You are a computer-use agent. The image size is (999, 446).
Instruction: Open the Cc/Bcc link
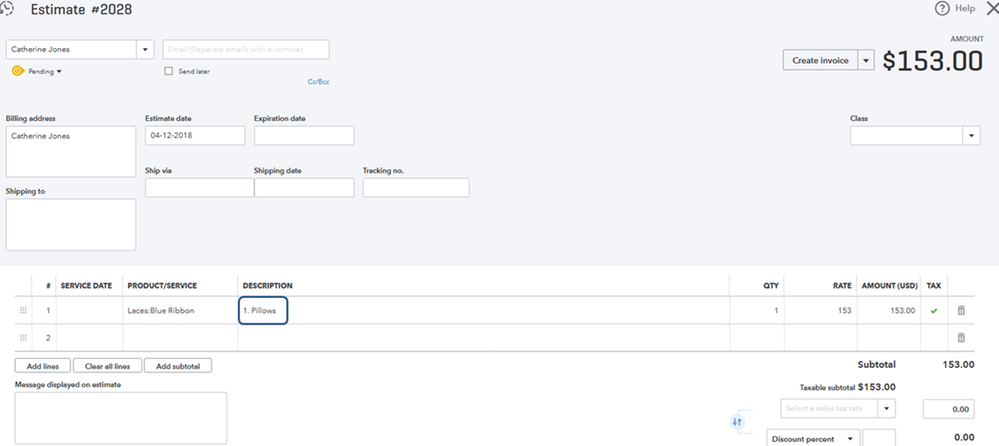(319, 82)
